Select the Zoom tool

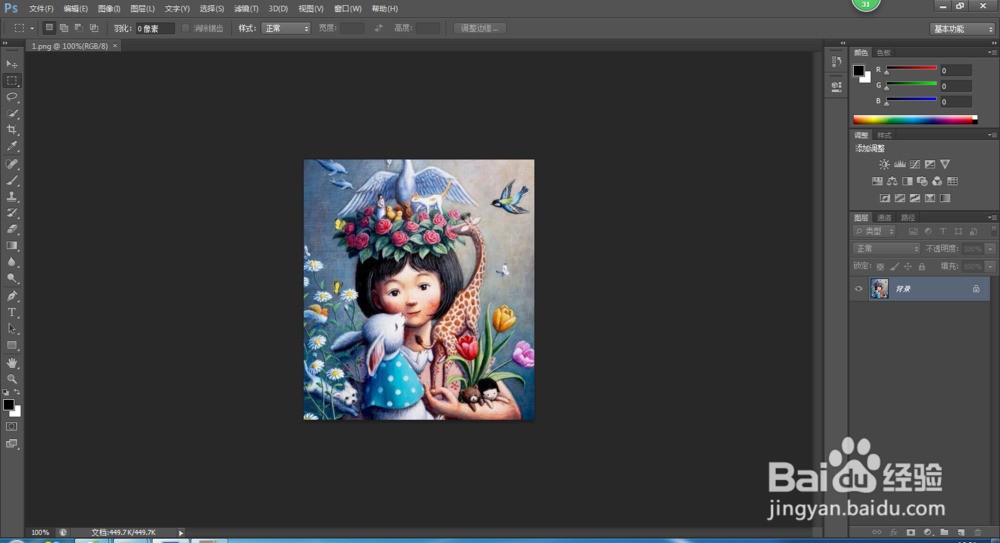click(x=11, y=379)
